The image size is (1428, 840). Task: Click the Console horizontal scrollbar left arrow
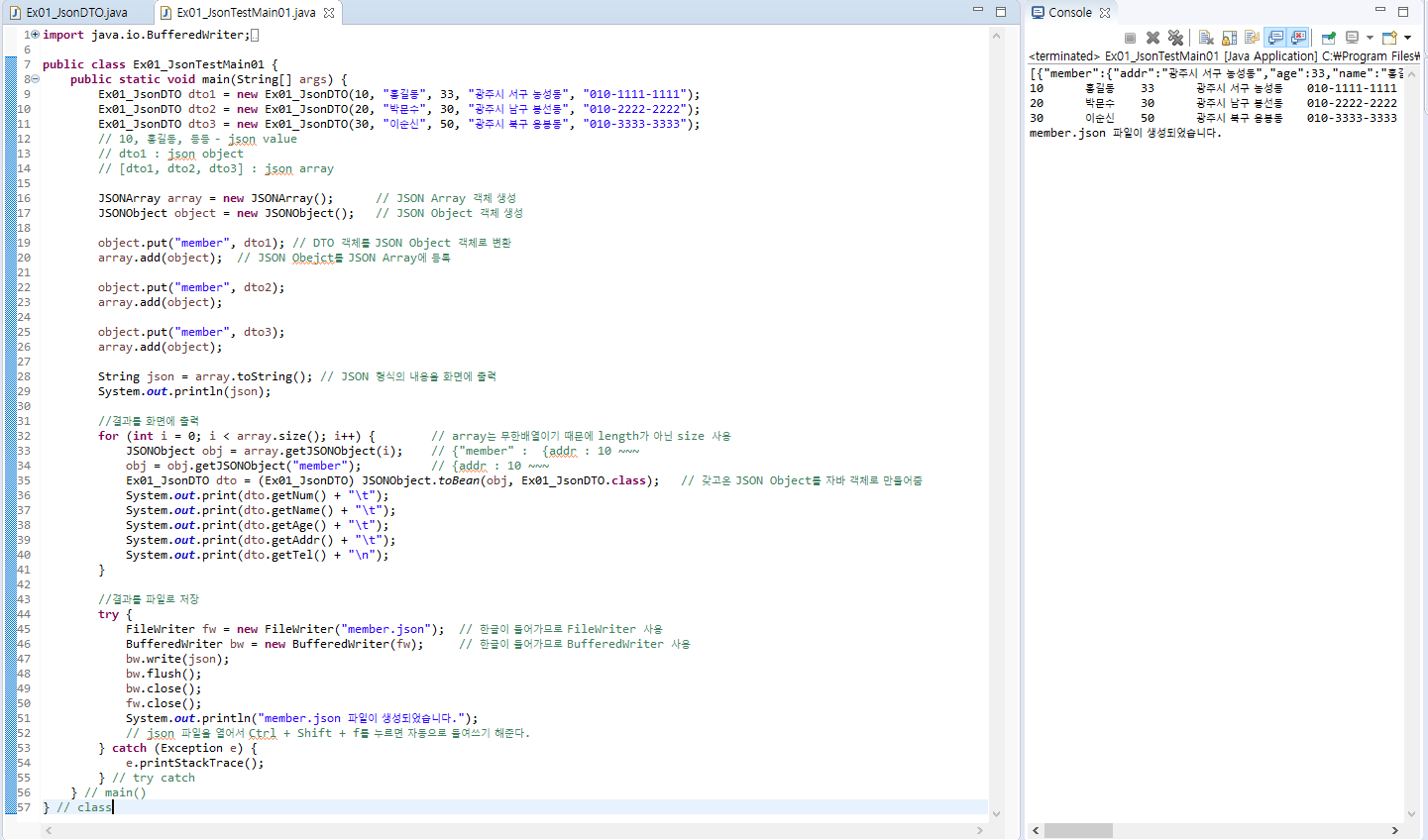click(1036, 831)
